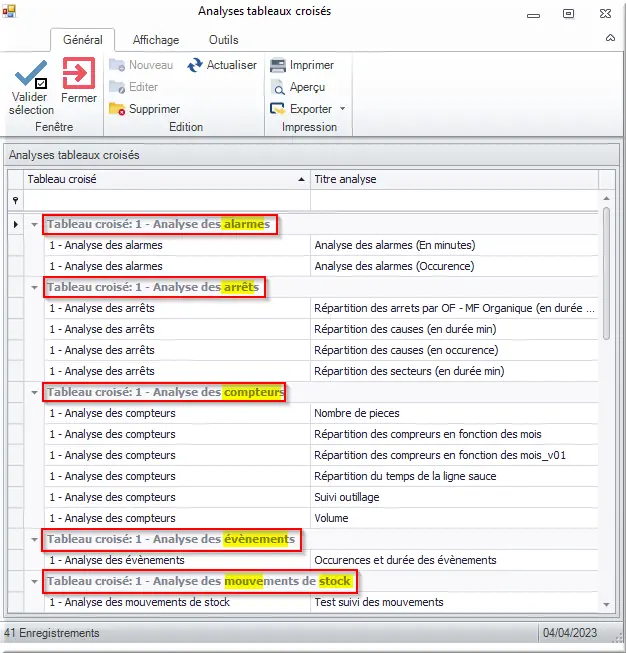626x653 pixels.
Task: Click the scrollbar down arrow
Action: tap(606, 604)
